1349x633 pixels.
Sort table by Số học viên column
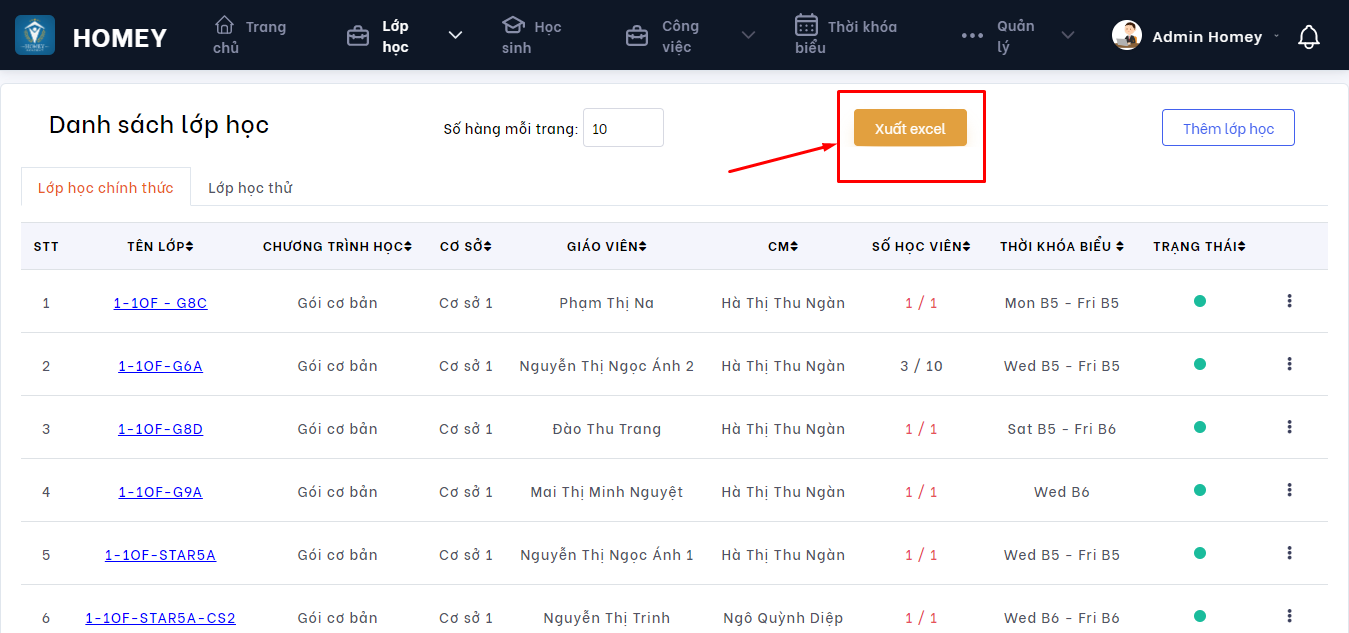920,246
